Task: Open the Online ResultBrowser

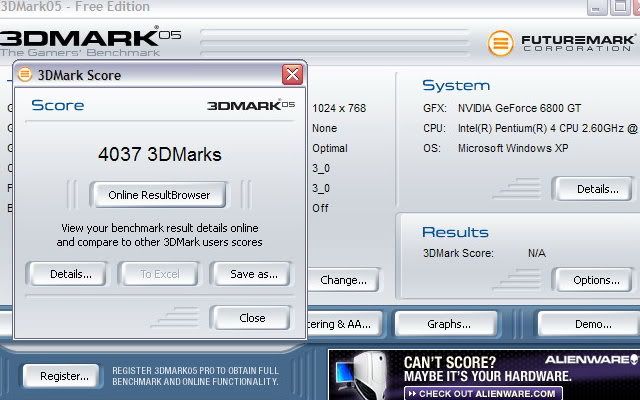Action: click(x=159, y=195)
